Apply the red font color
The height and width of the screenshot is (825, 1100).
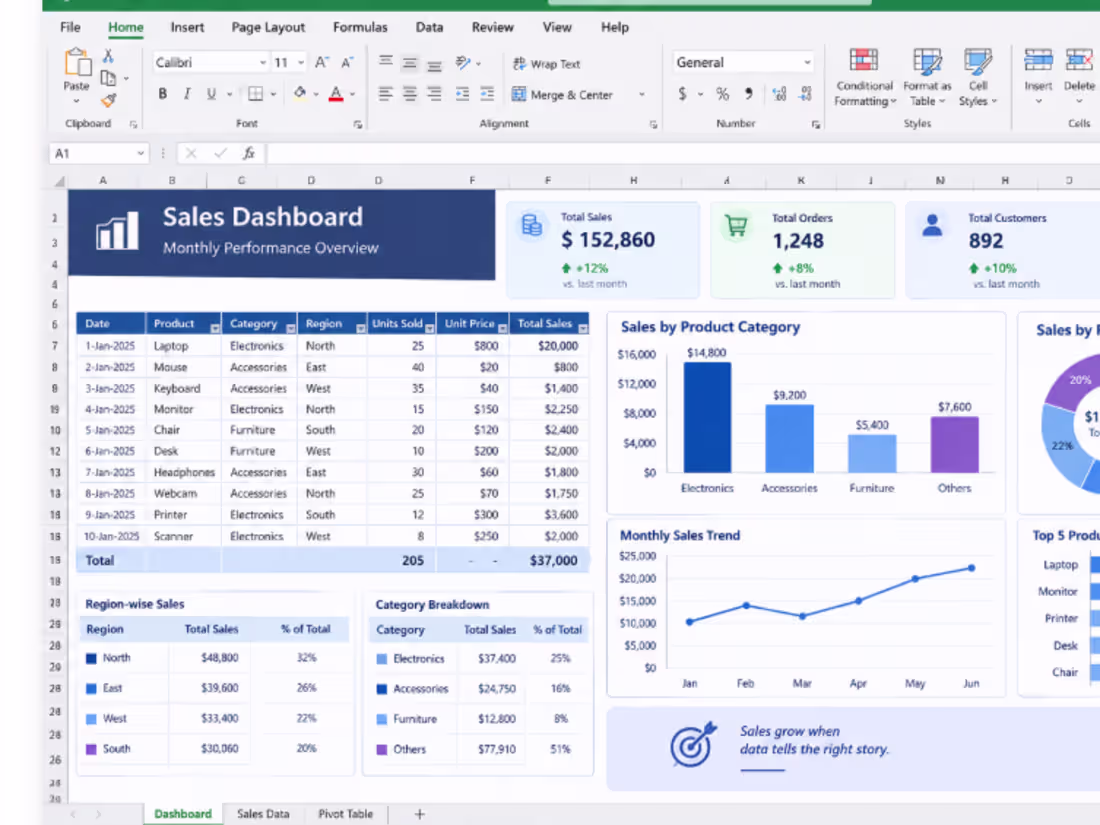336,94
